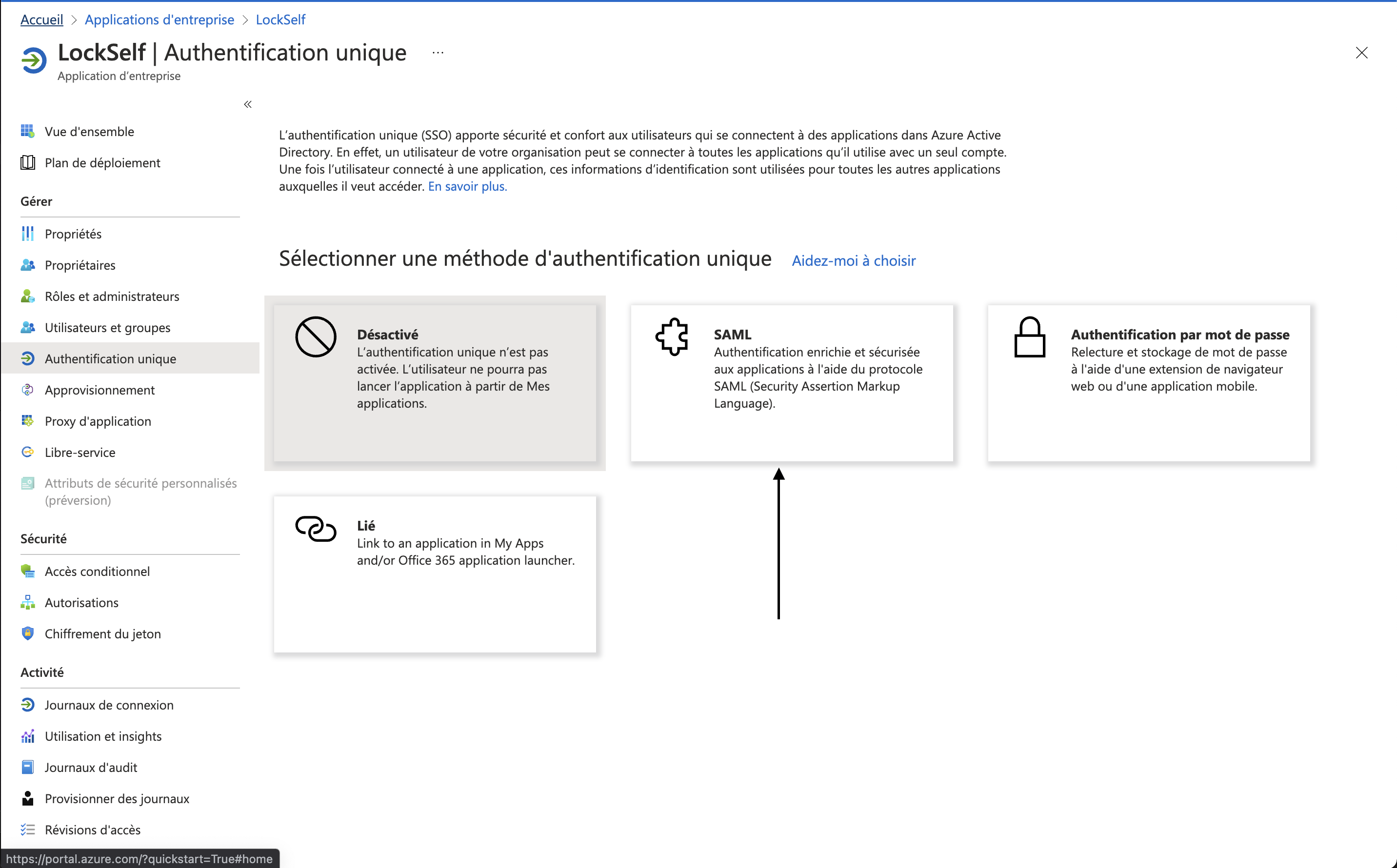The width and height of the screenshot is (1397, 868).
Task: Open Utilisateurs et groupes
Action: tap(107, 327)
